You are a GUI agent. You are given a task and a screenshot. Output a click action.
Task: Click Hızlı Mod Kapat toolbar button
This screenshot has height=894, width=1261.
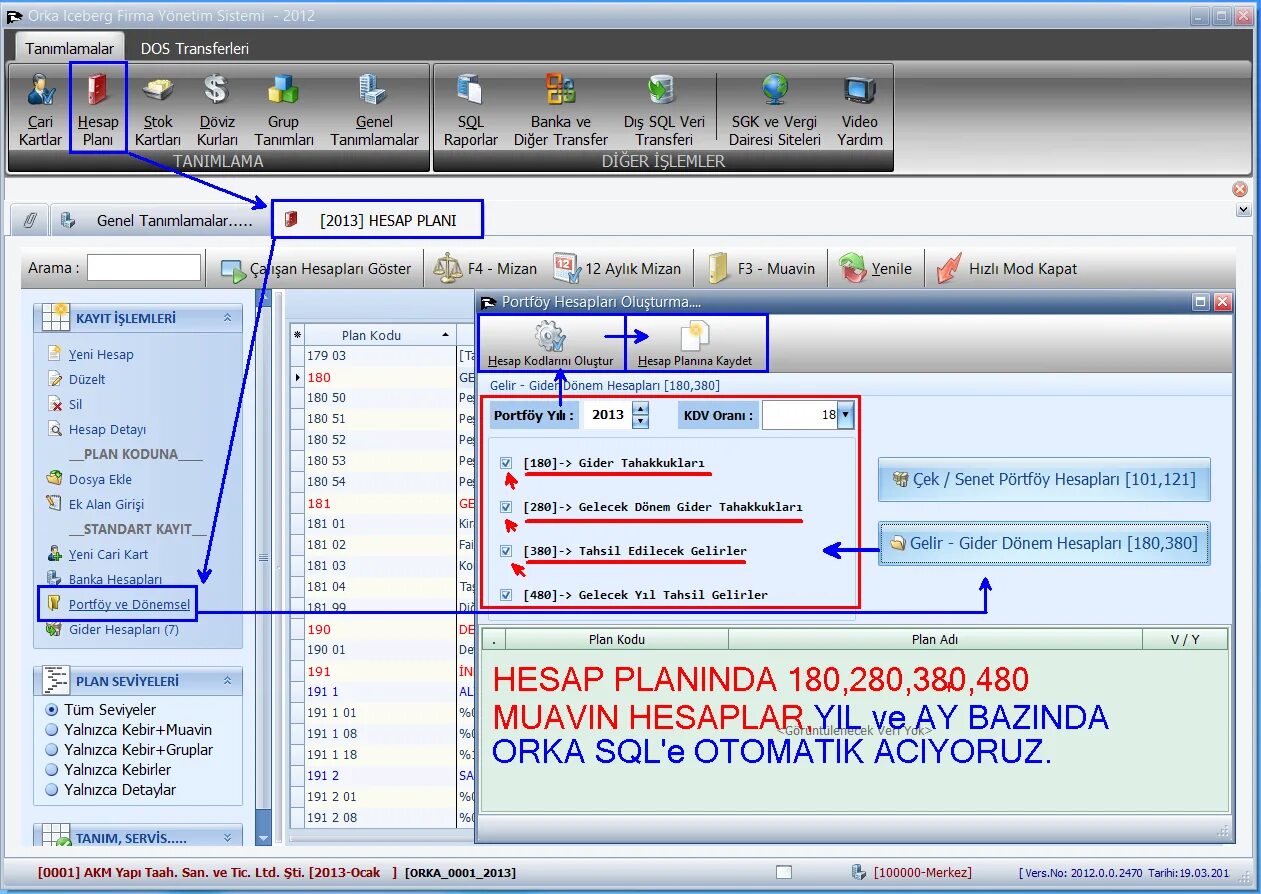(x=1007, y=268)
